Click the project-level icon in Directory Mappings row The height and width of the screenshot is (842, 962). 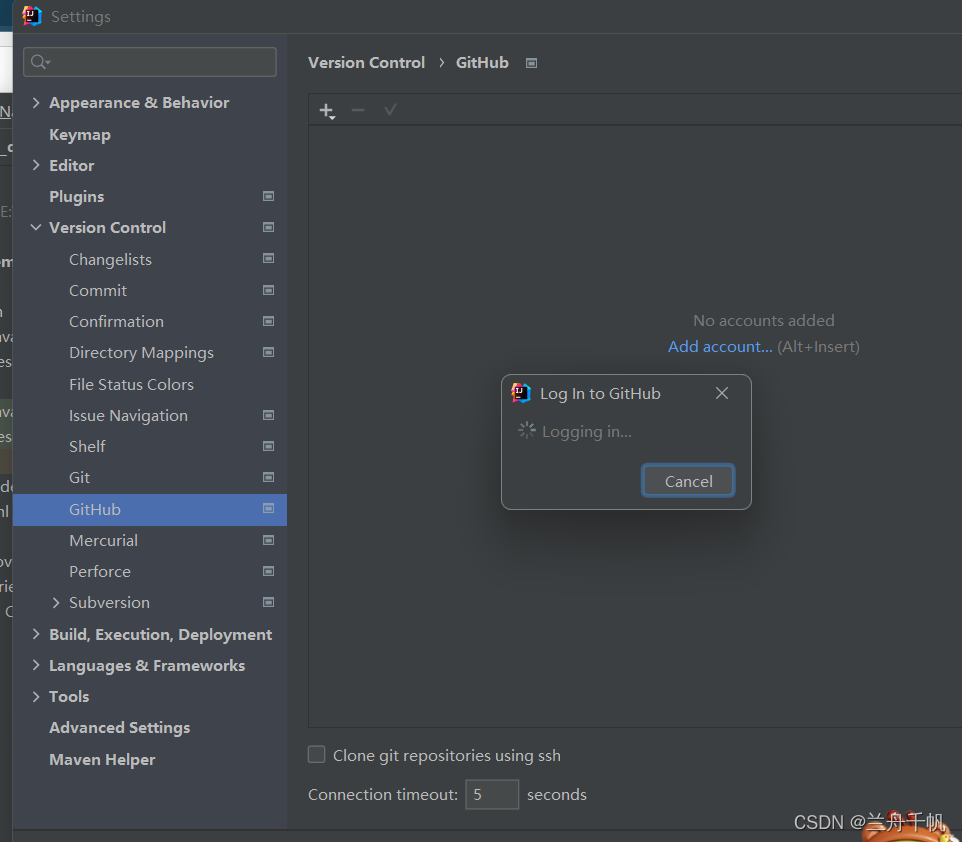click(x=268, y=353)
